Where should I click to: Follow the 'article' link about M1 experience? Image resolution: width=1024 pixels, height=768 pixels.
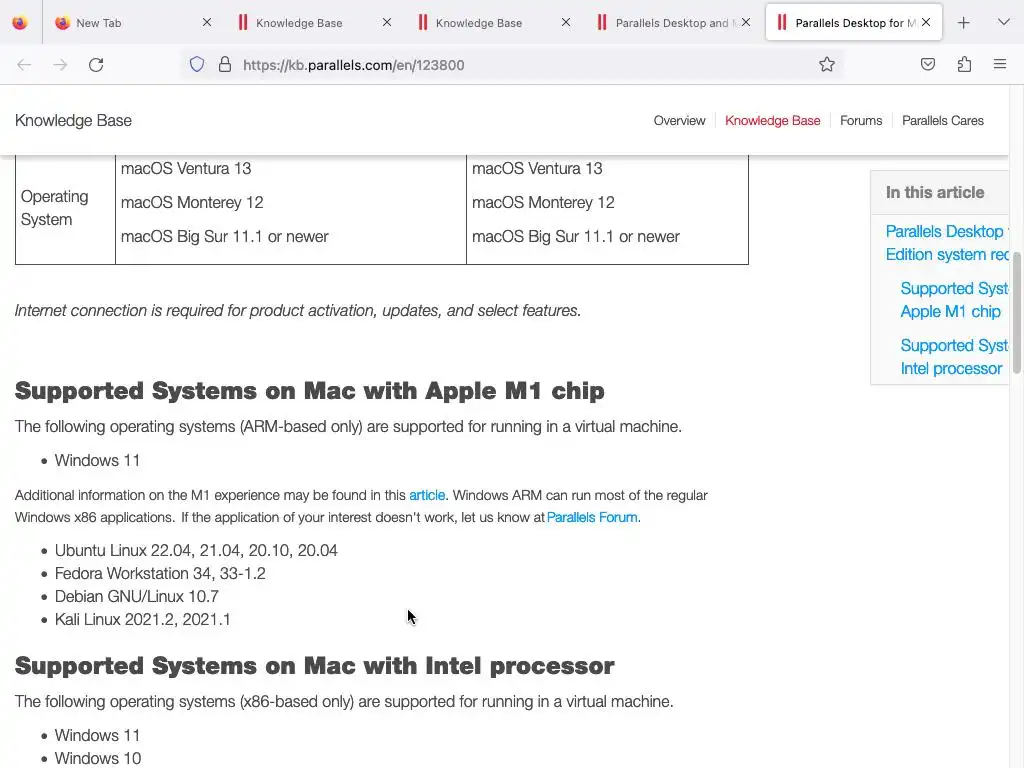(427, 496)
